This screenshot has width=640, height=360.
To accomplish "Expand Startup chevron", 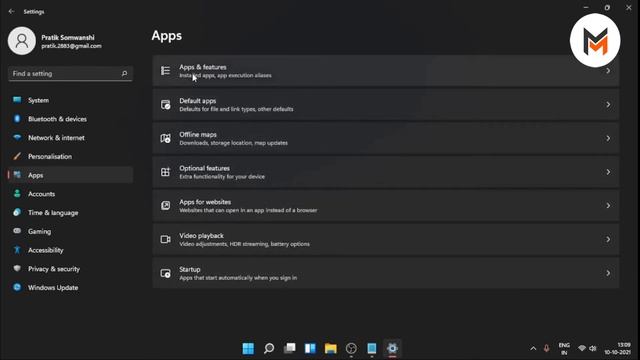I will [x=608, y=273].
